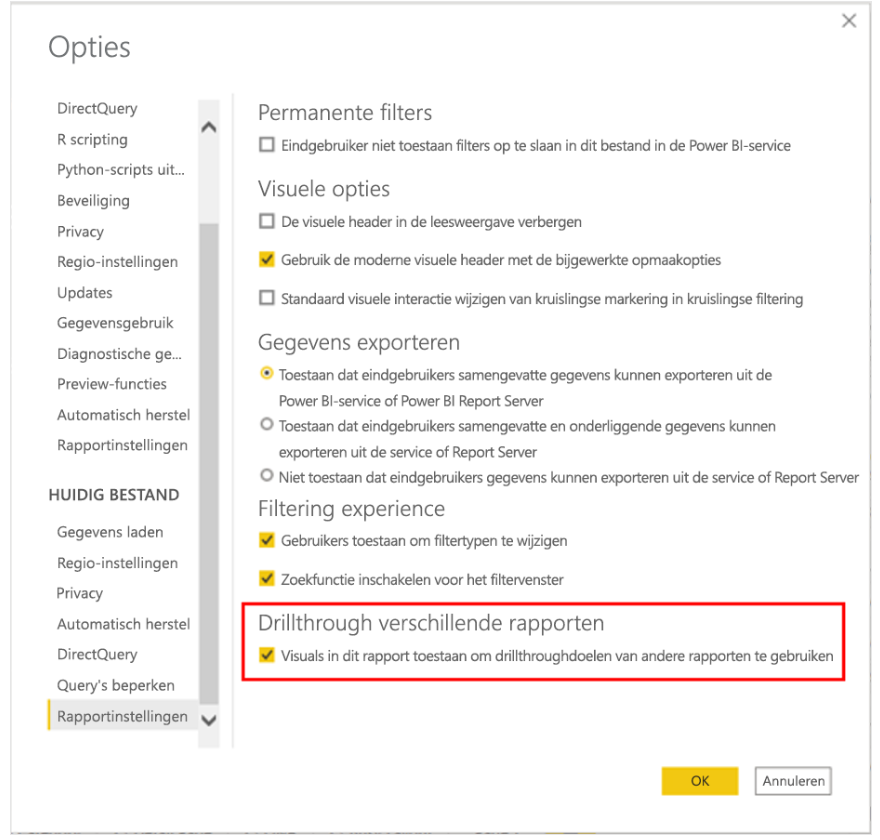The image size is (880, 840).
Task: Uncheck Zoekfunctie inschakelen voor het filtervenster
Action: click(x=267, y=579)
